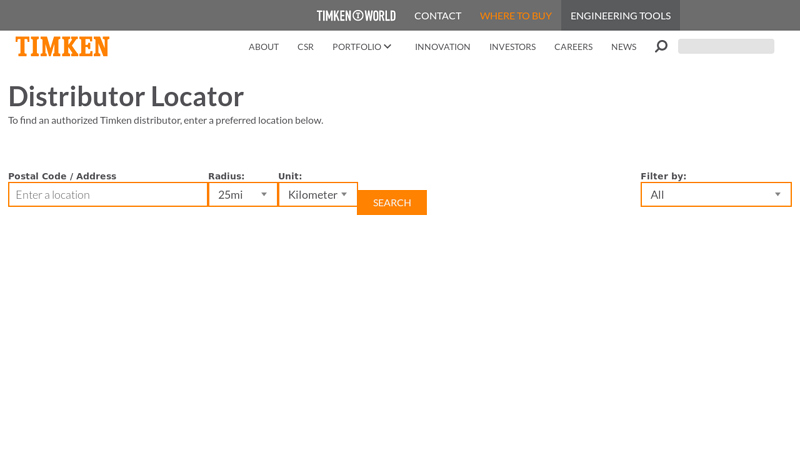Open the Unit Kilometer dropdown

(318, 194)
